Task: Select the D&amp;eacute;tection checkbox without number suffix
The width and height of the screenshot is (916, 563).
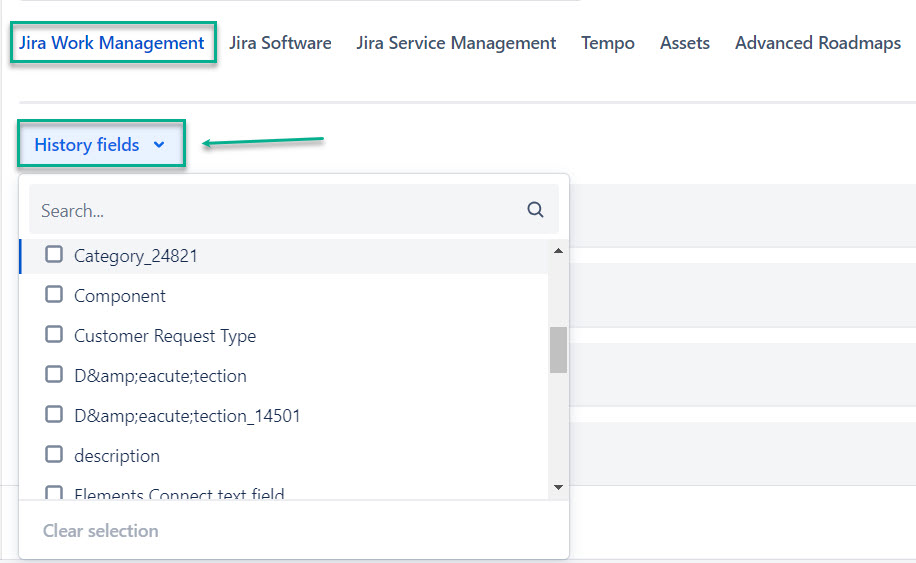Action: 54,375
